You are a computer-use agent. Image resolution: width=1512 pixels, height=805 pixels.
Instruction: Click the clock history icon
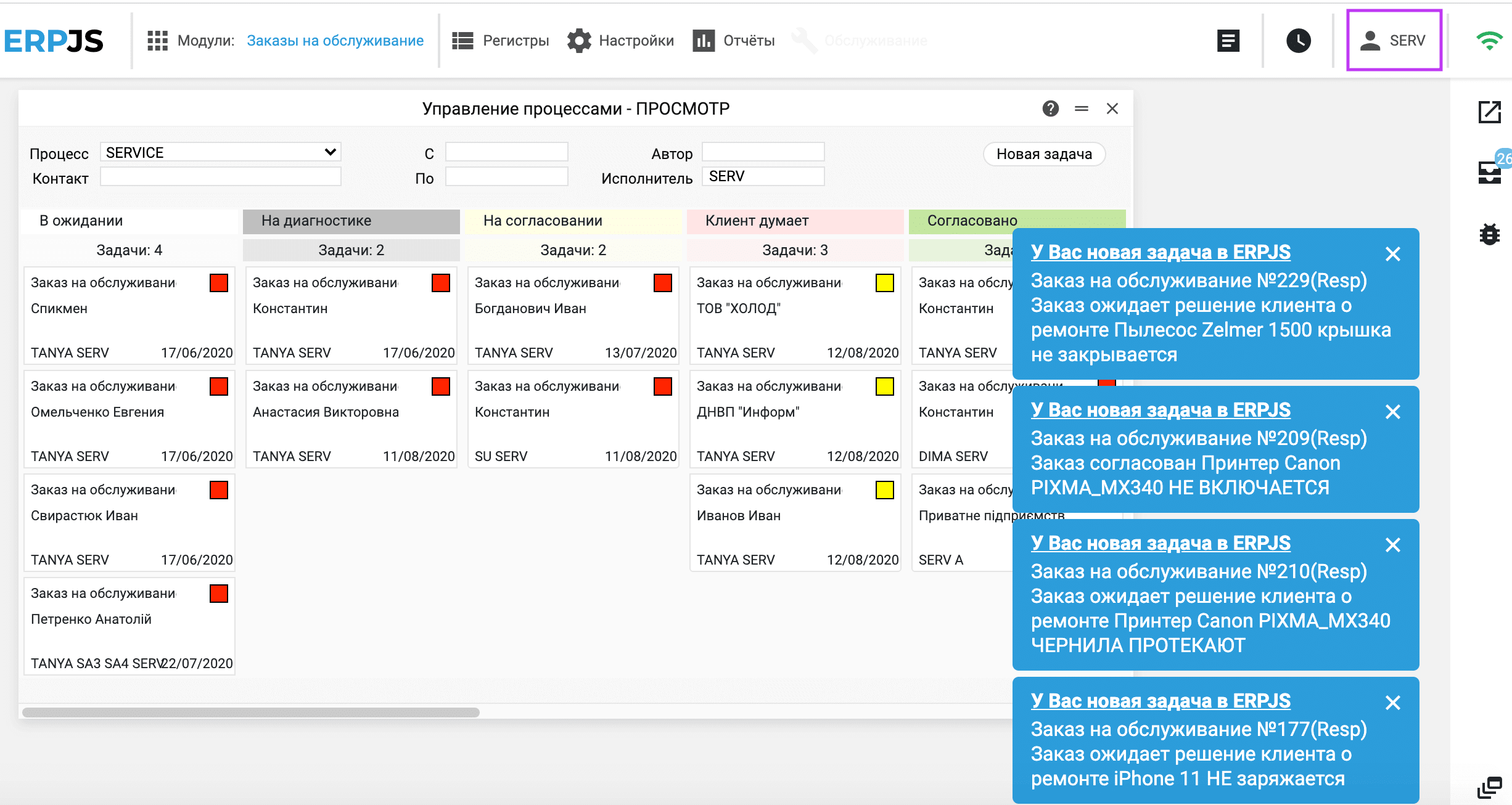point(1298,41)
